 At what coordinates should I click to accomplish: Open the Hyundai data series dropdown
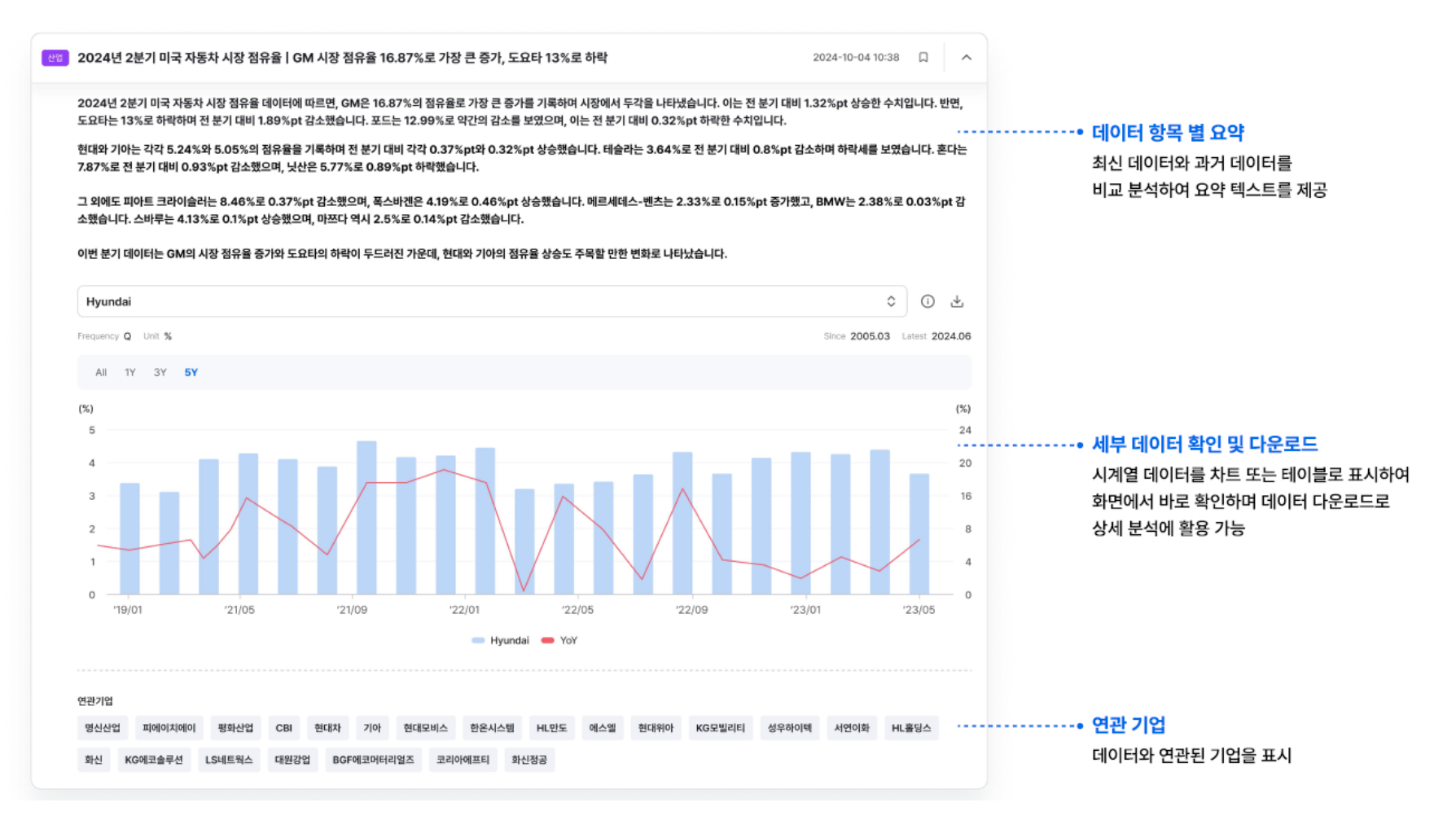(x=492, y=301)
